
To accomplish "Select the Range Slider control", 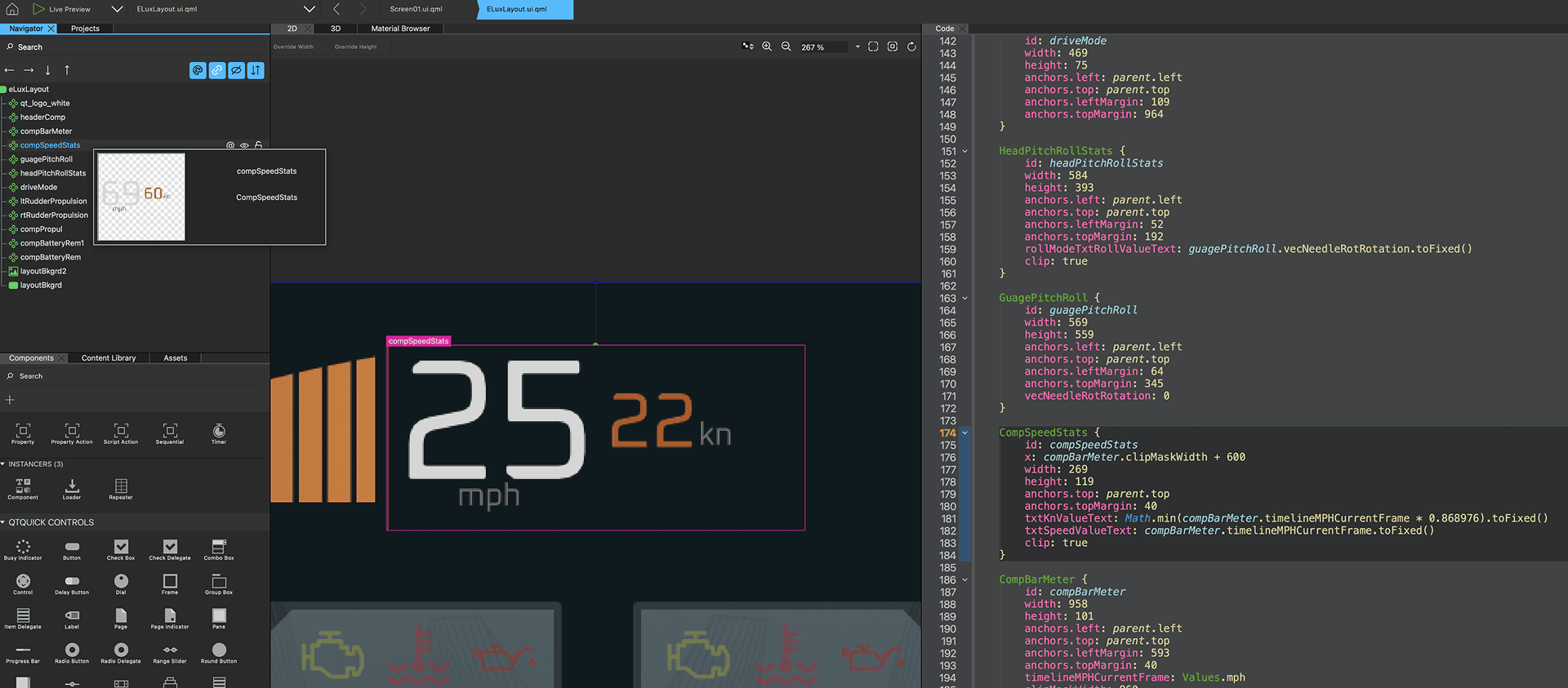I will click(x=170, y=653).
